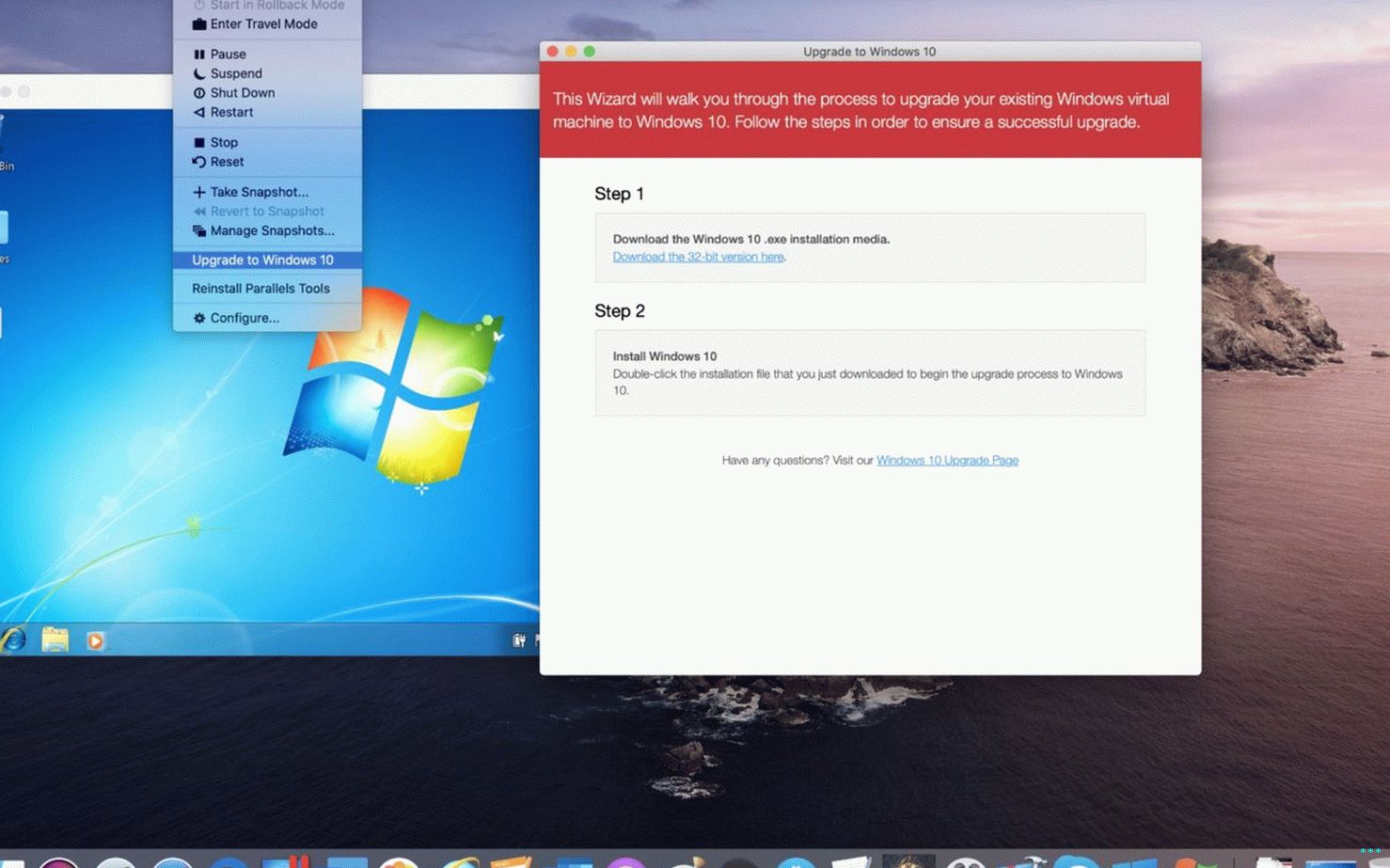Click the Windows 7 system tray icon
Viewport: 1390px width, 868px height.
click(519, 640)
